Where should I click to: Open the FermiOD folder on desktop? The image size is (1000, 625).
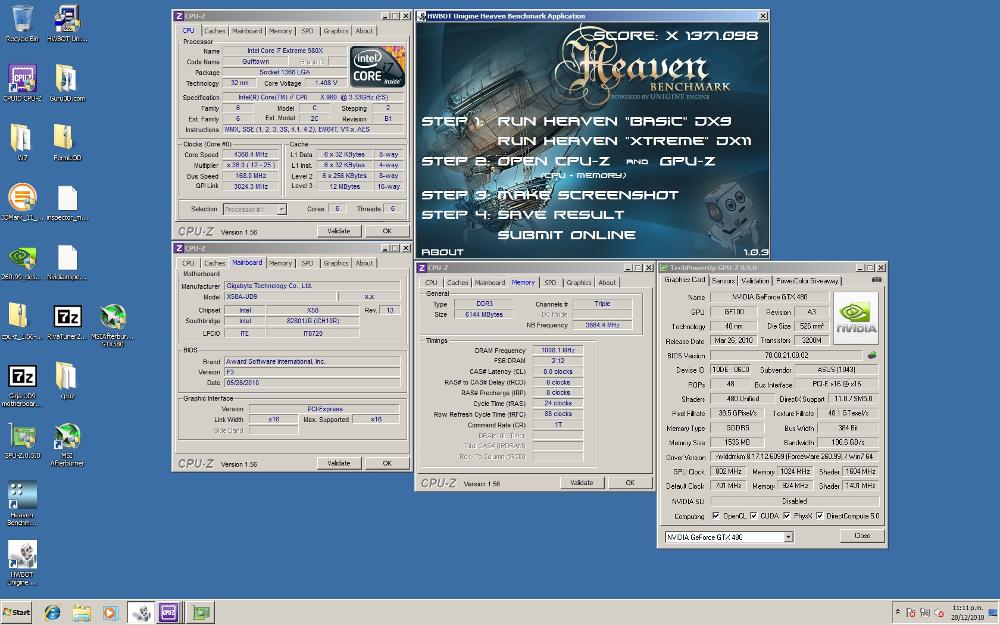66,142
